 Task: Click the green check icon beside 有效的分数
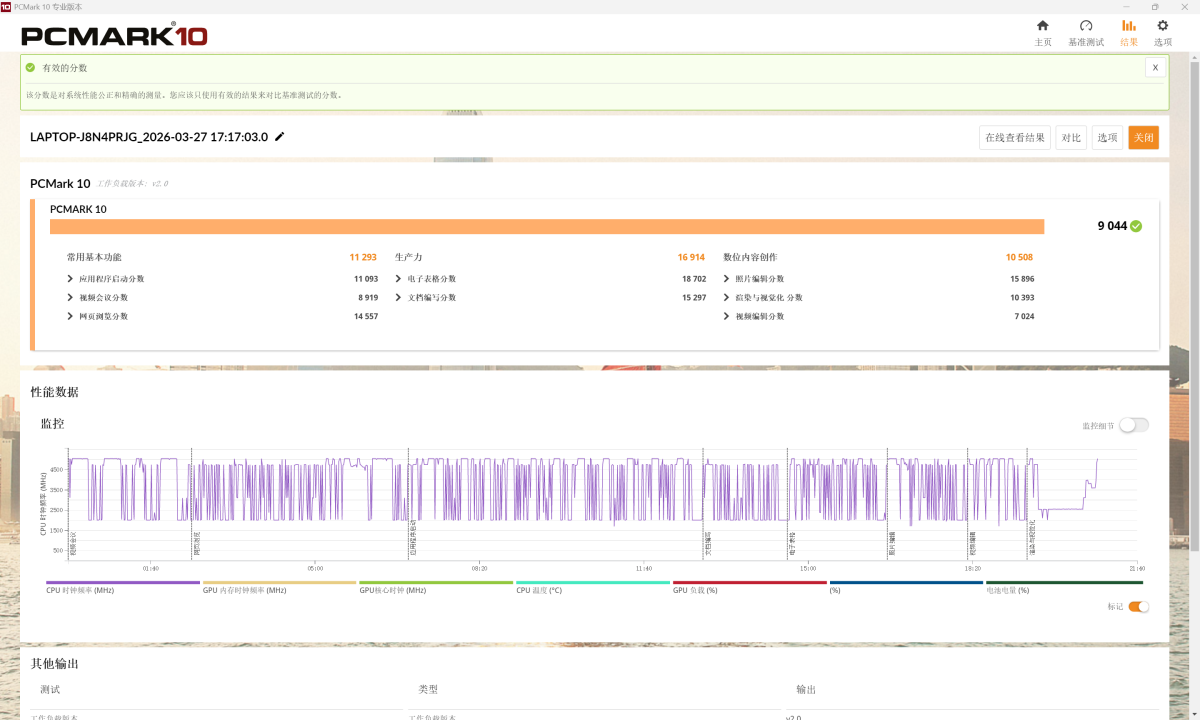[x=30, y=67]
